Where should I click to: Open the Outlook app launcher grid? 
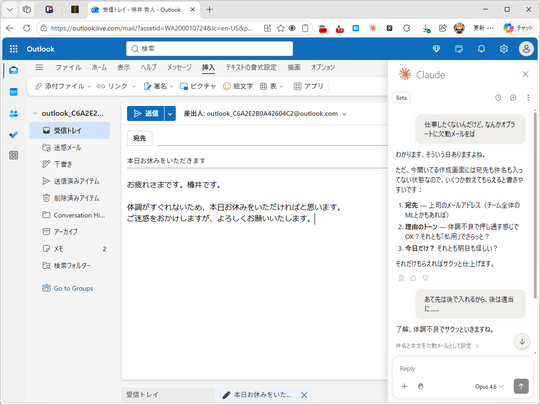pos(13,49)
